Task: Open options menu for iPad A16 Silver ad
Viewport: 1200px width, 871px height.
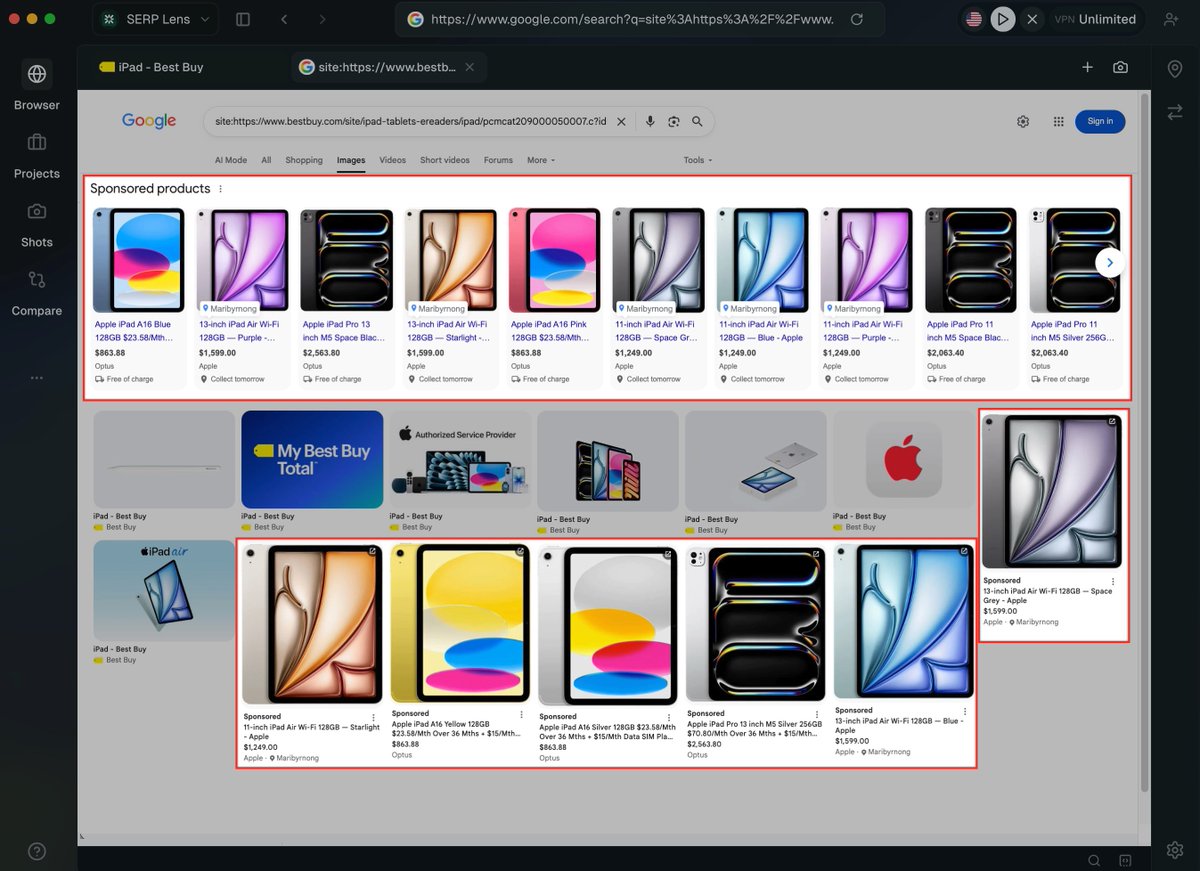Action: (x=669, y=717)
